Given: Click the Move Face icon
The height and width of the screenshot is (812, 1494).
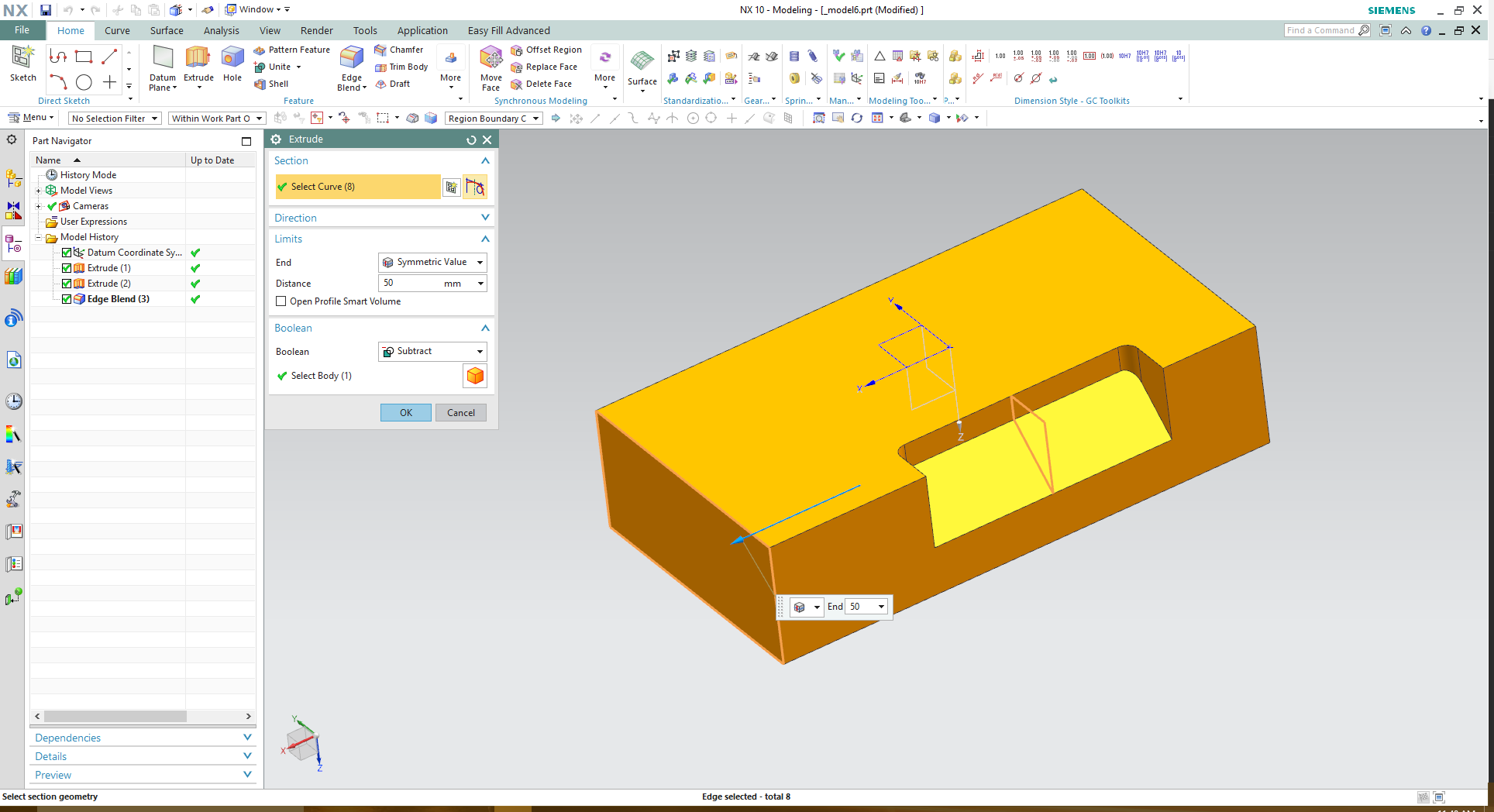Looking at the screenshot, I should pyautogui.click(x=491, y=59).
